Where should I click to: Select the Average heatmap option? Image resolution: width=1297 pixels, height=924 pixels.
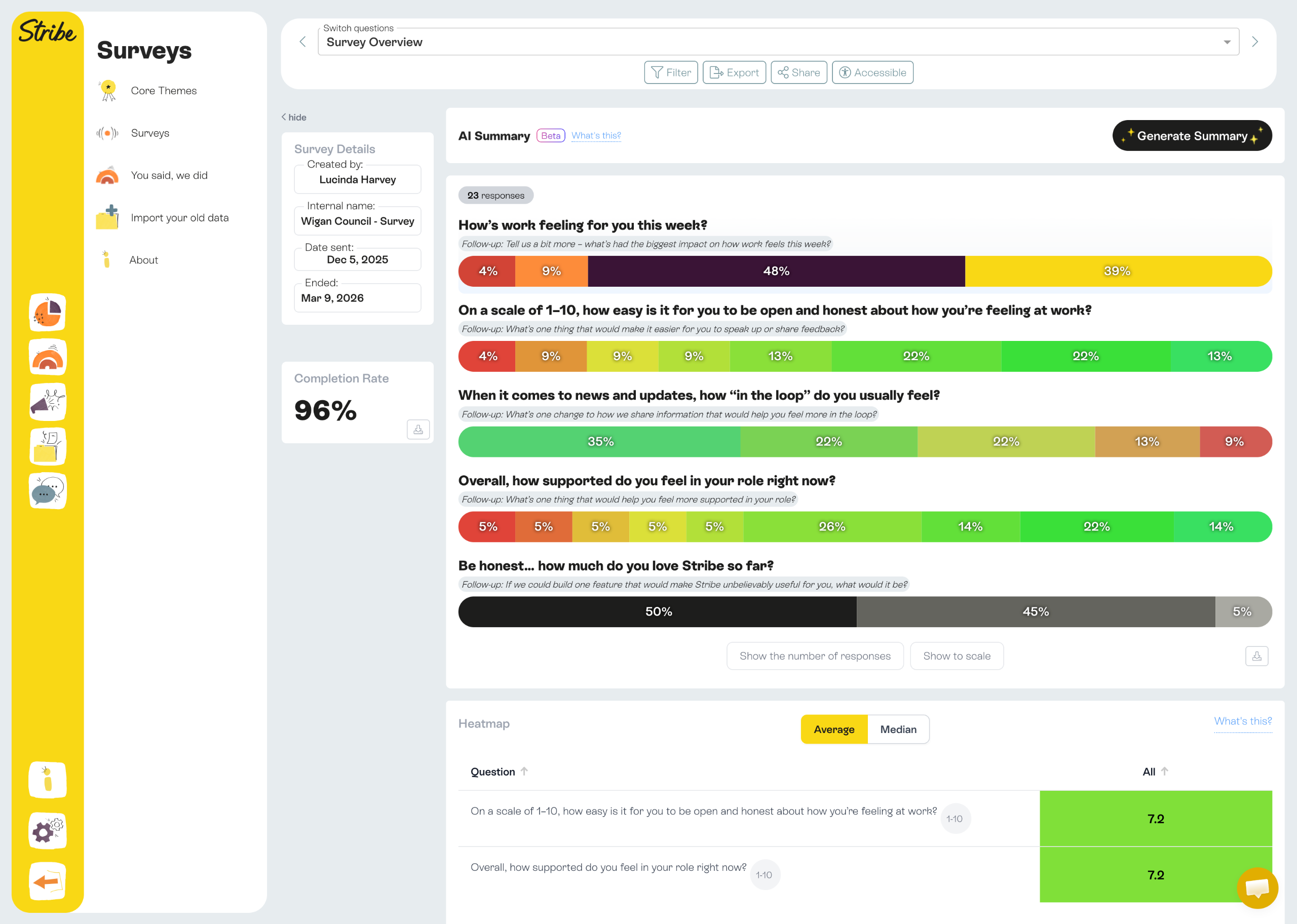(x=833, y=729)
